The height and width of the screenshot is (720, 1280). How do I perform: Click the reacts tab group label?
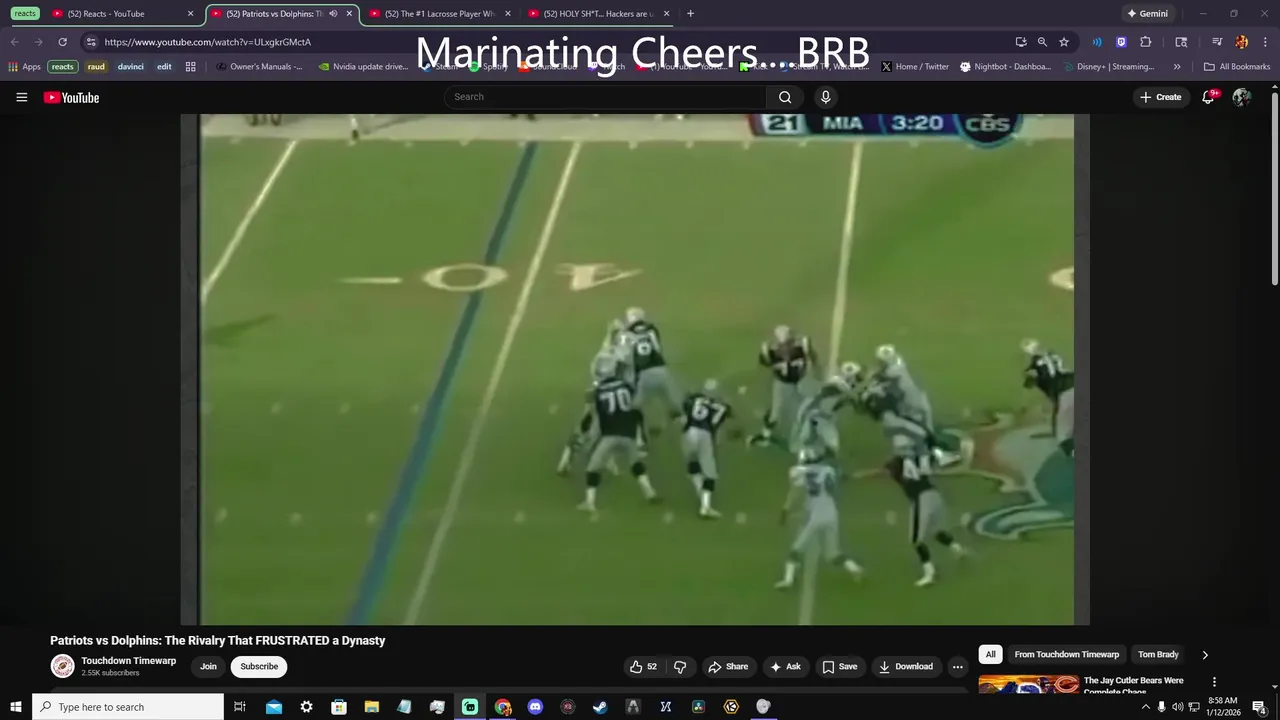point(25,14)
